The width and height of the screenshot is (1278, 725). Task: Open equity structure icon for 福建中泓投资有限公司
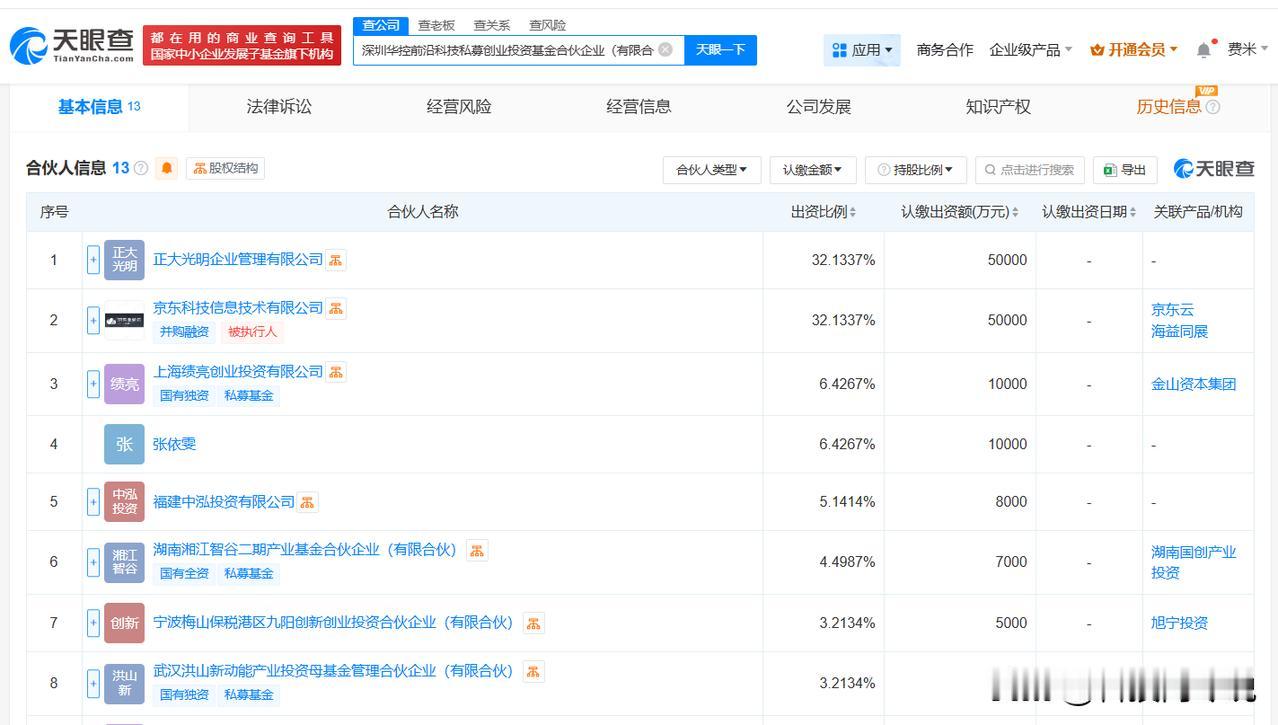point(308,502)
